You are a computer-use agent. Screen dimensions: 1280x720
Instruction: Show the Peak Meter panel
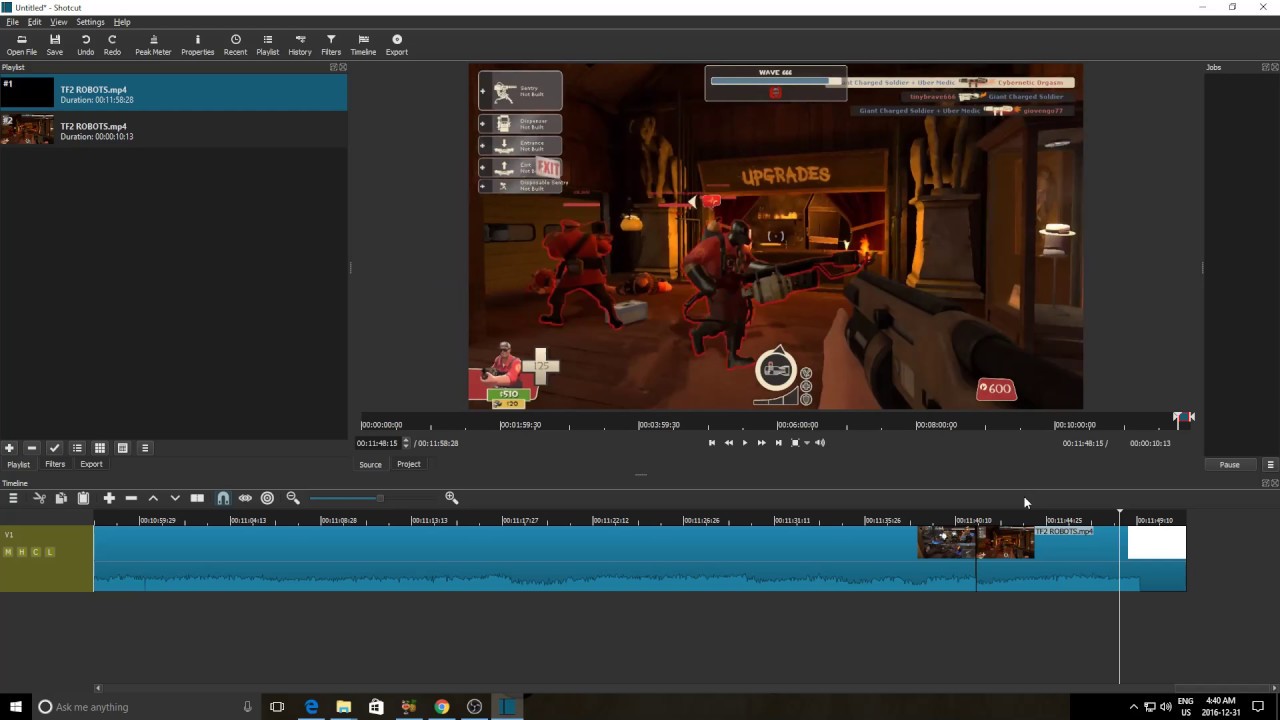pyautogui.click(x=153, y=45)
